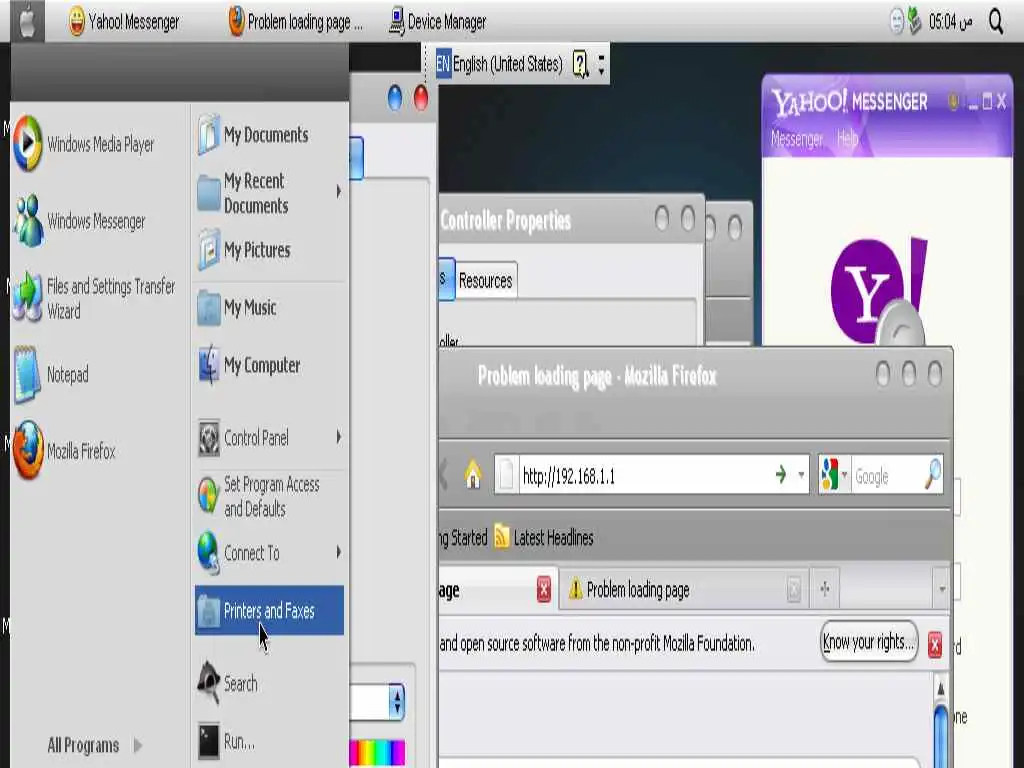The width and height of the screenshot is (1024, 768).
Task: Click Know your rights... button
Action: (869, 642)
